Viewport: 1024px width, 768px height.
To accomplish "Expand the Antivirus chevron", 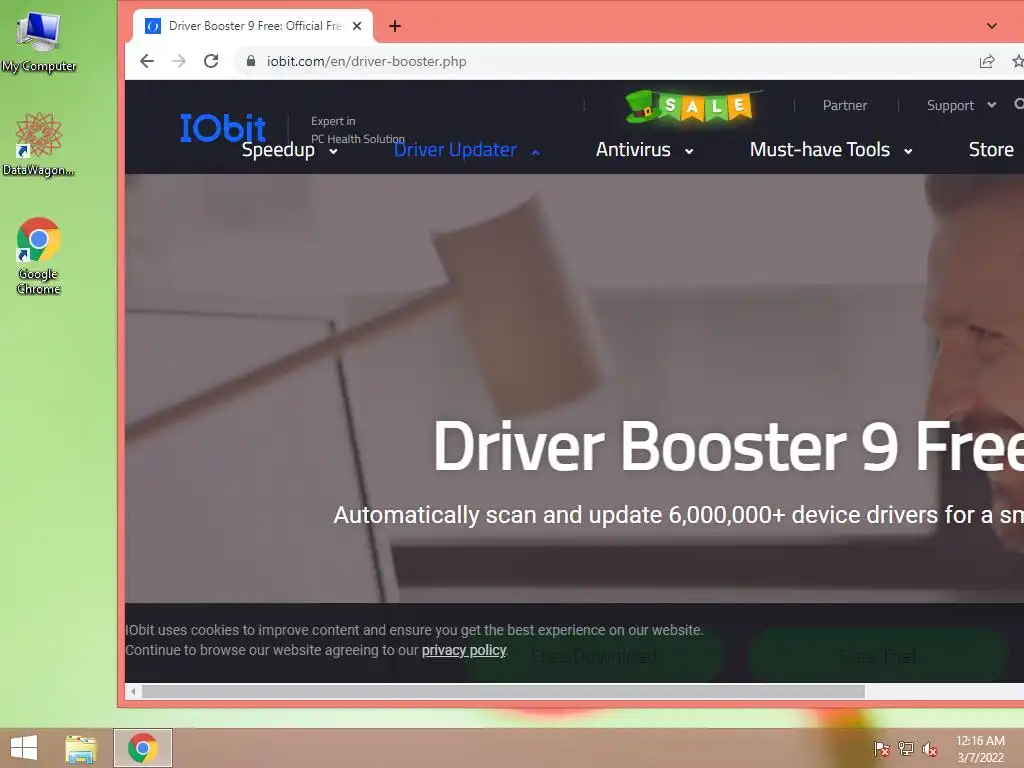I will pyautogui.click(x=689, y=152).
